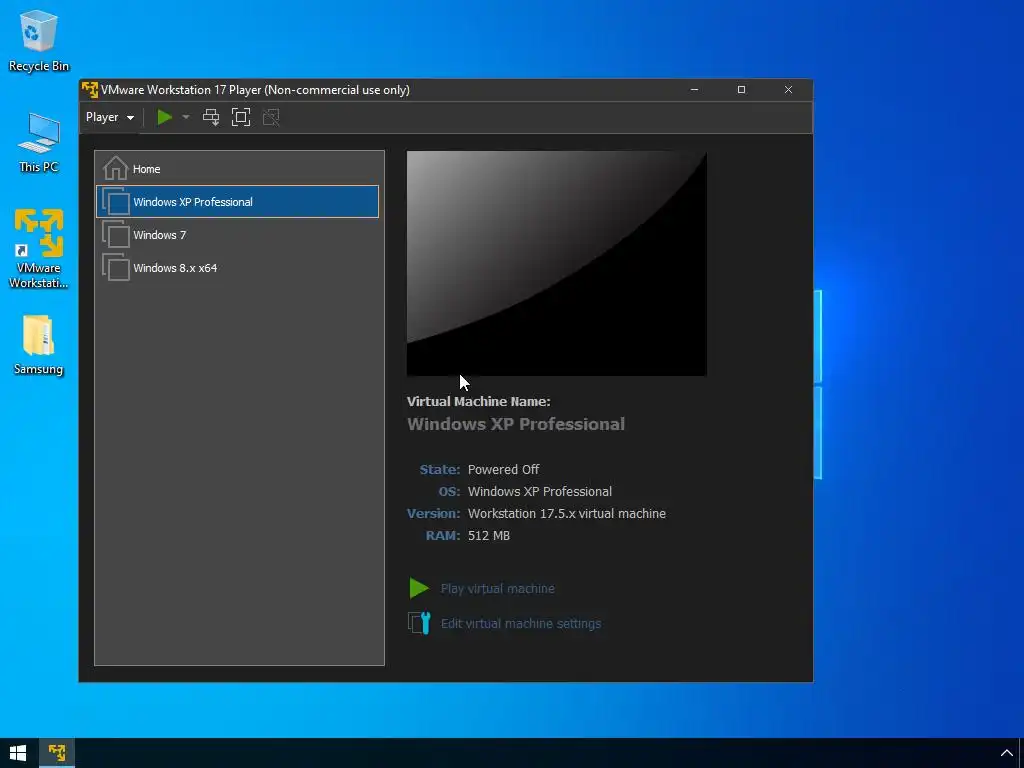Screen dimensions: 1024x768
Task: Click the 512 MB RAM value
Action: [x=488, y=536]
